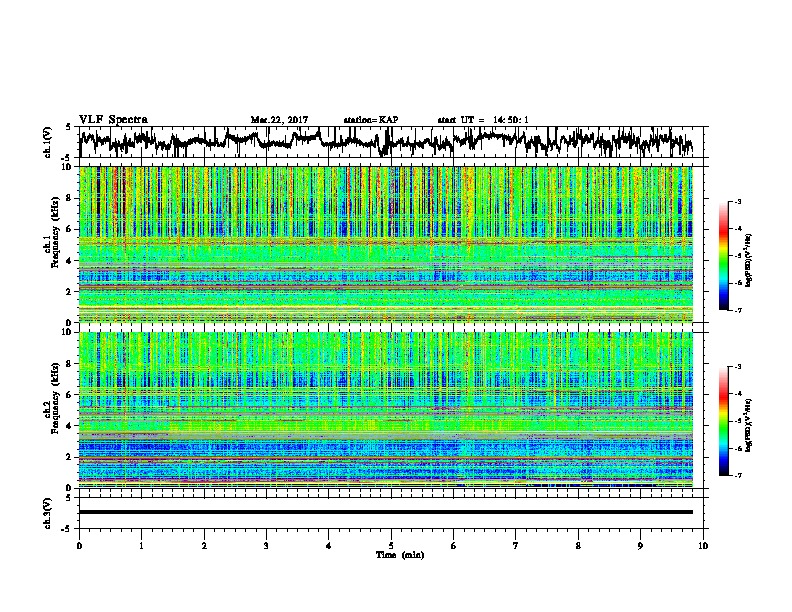Click the date 'Mar.22, 2017' label

[x=279, y=120]
